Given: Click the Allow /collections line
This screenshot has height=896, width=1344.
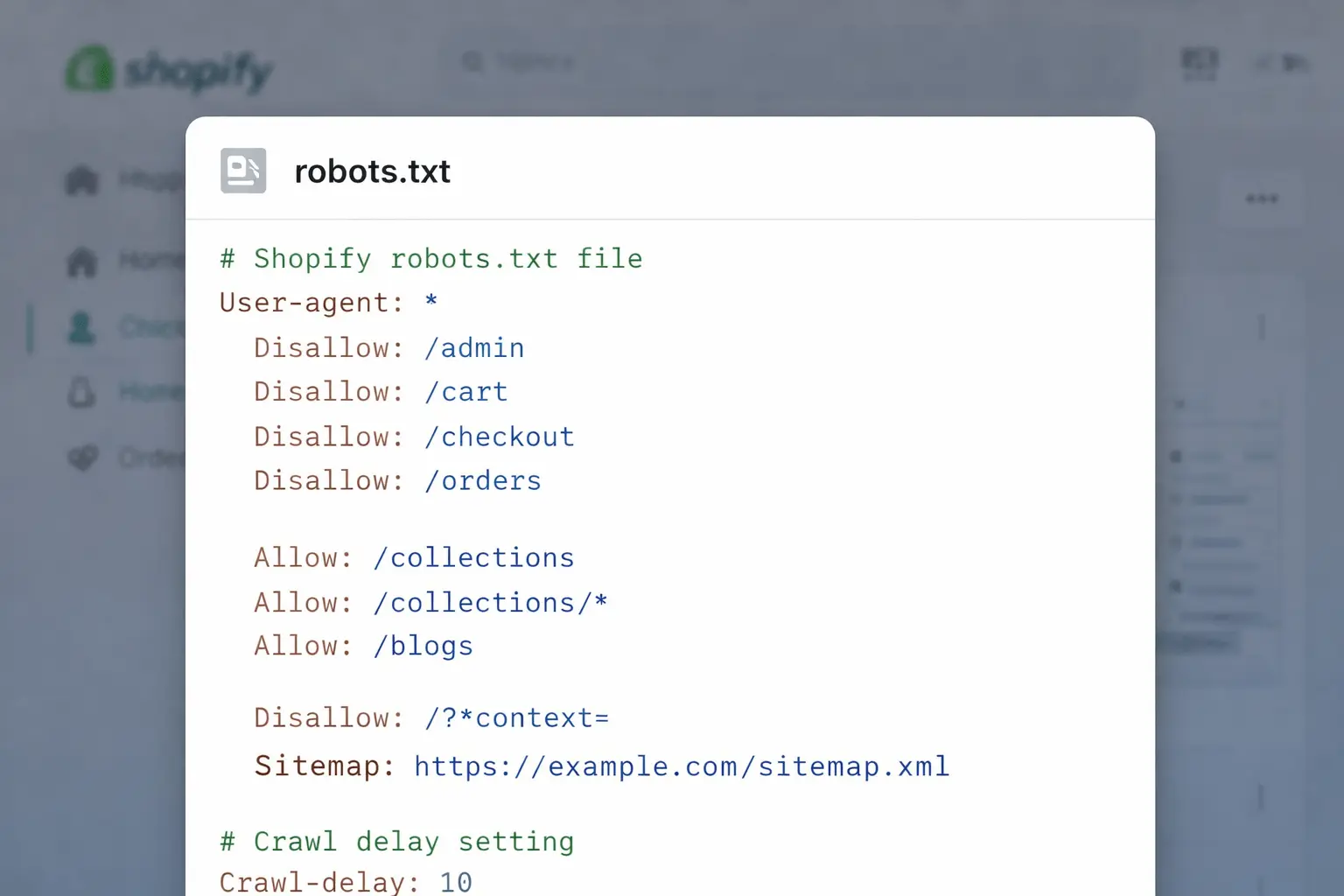Looking at the screenshot, I should tap(413, 557).
